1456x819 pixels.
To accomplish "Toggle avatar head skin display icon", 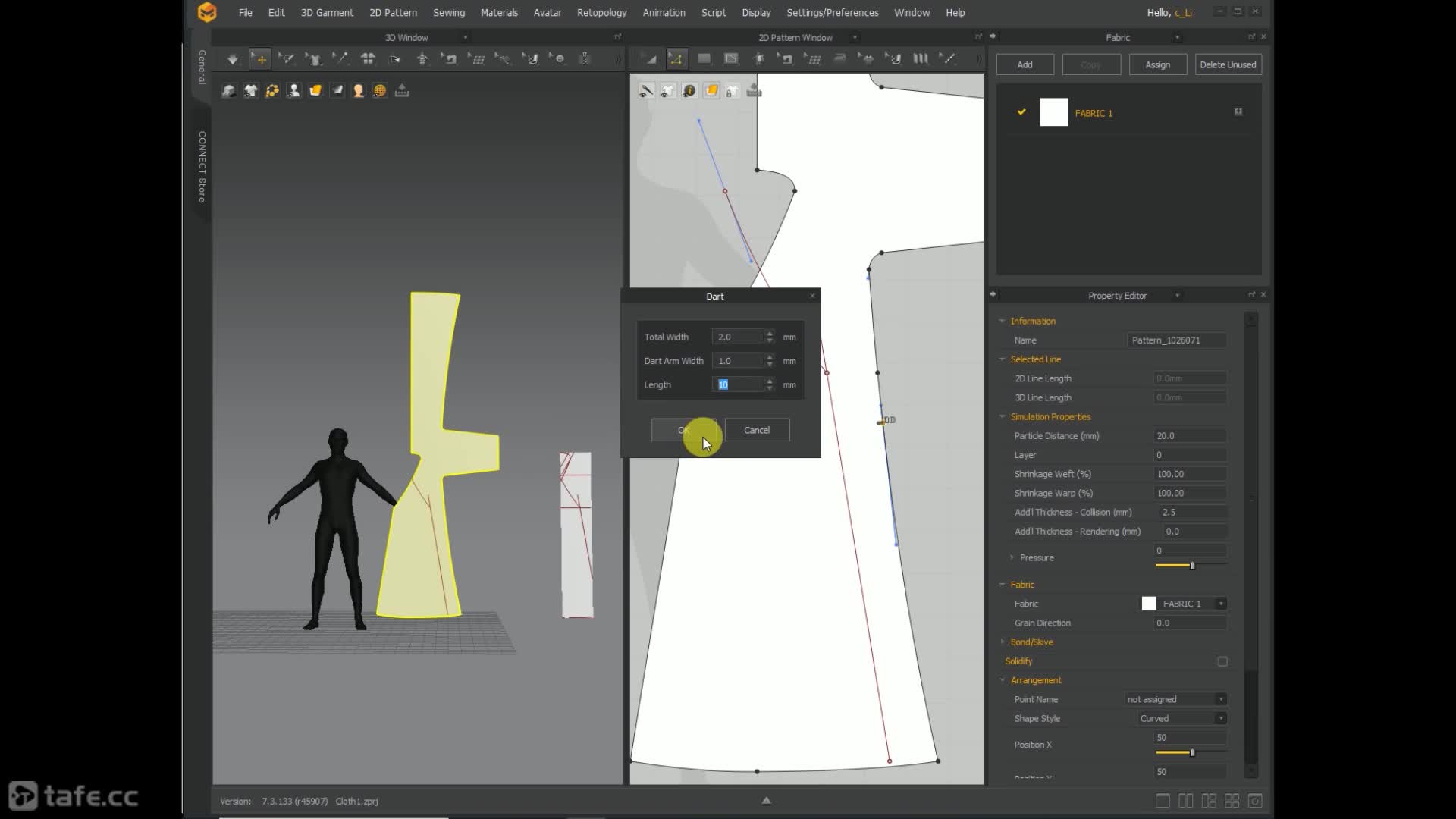I will (x=359, y=91).
